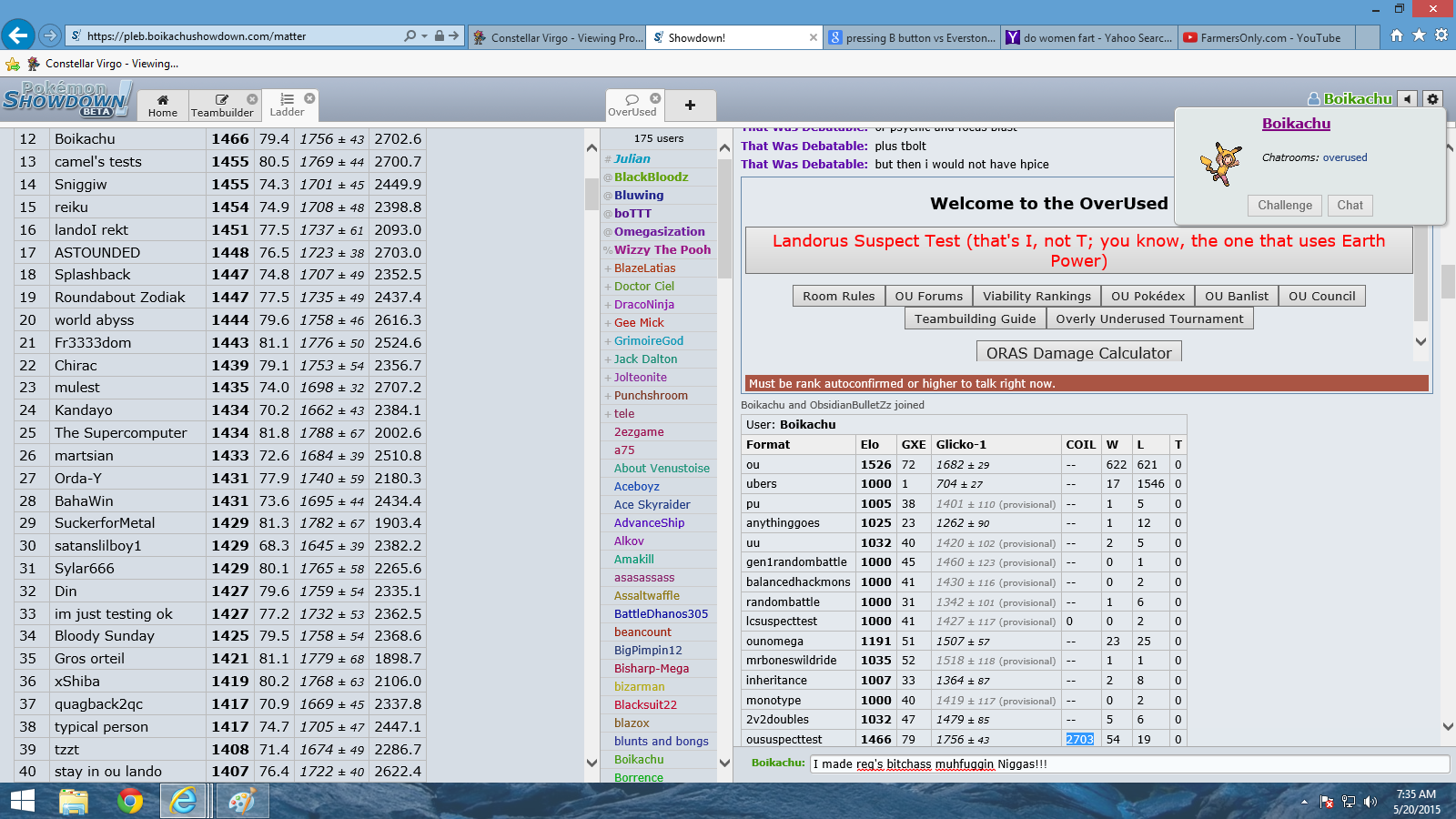Click the chat message input field

click(1128, 764)
